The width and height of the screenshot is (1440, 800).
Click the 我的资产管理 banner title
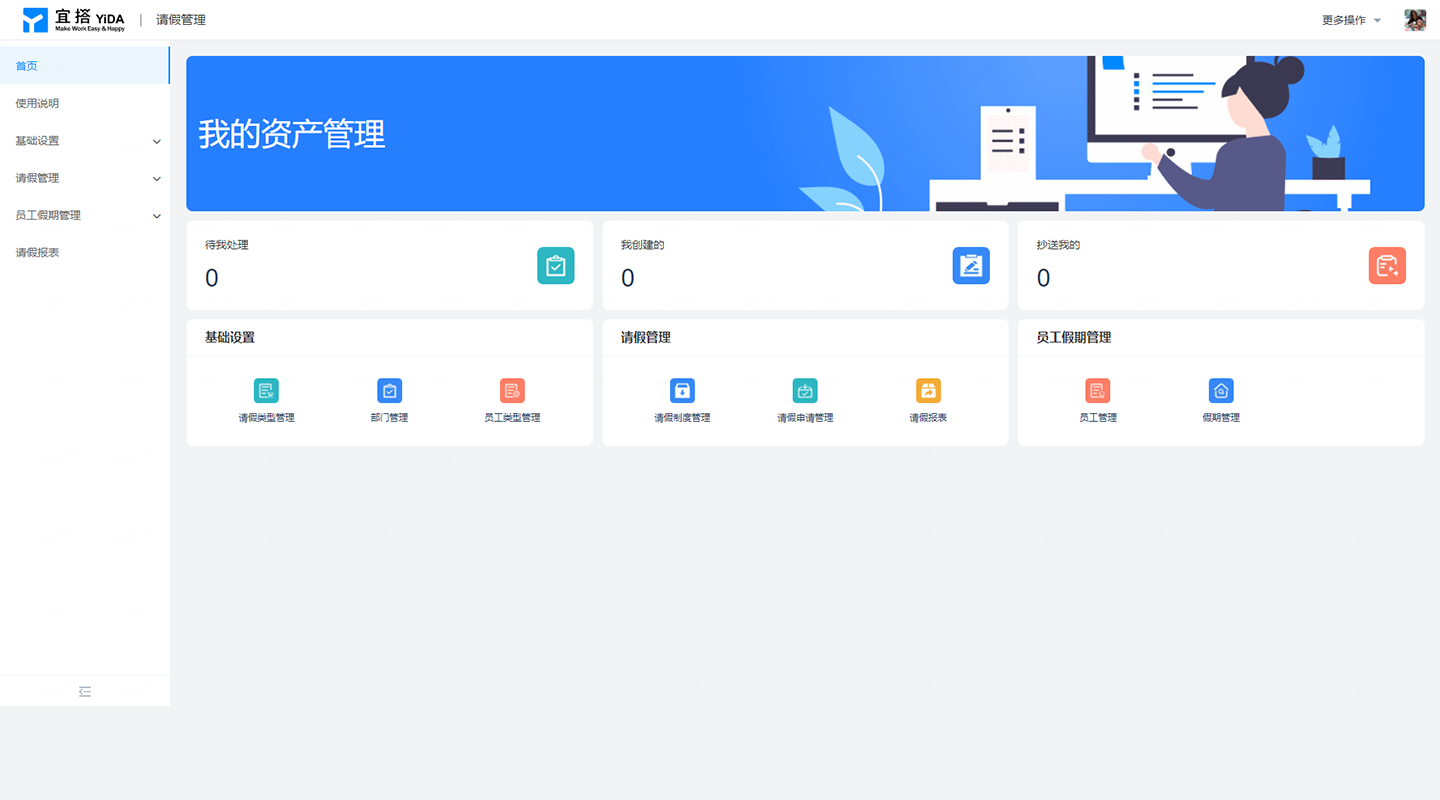[292, 134]
